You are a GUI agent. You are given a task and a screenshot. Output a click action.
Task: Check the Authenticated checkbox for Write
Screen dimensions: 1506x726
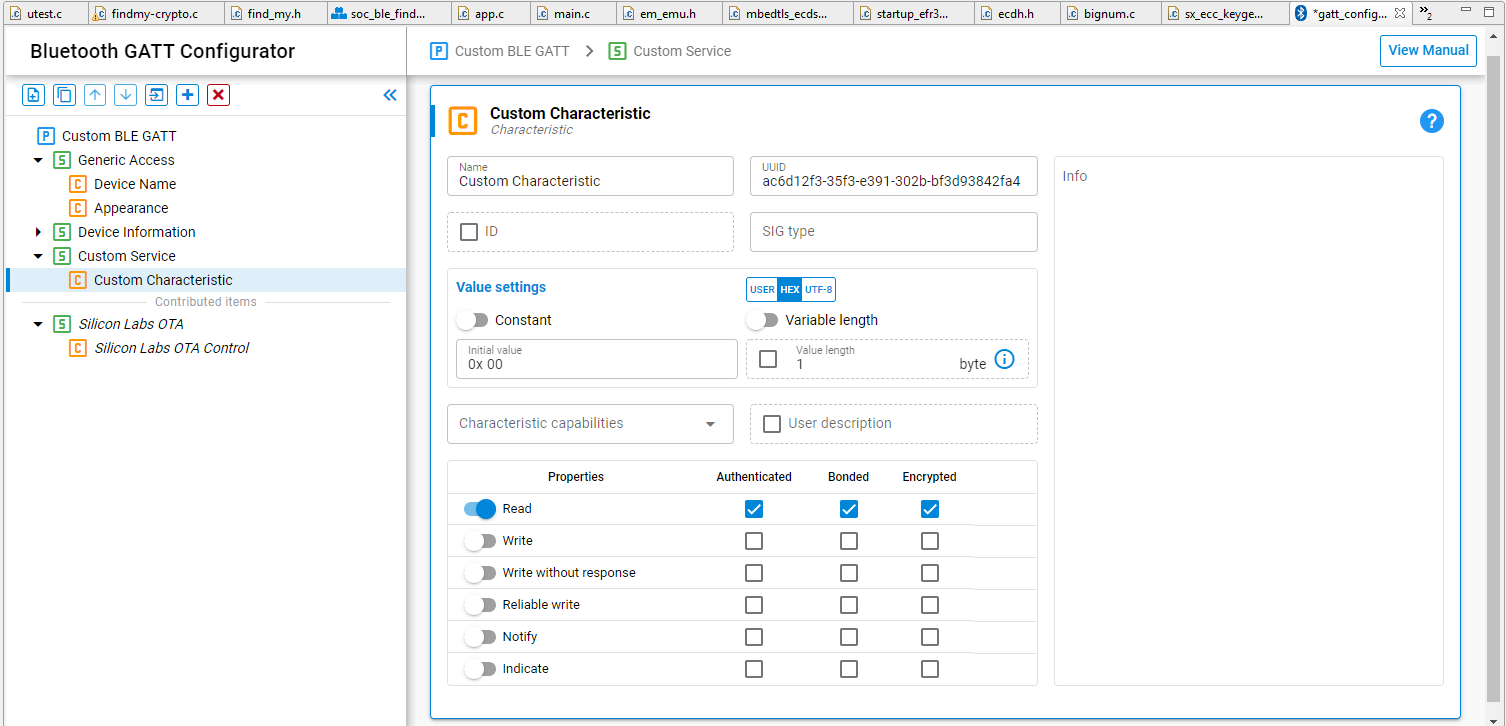tap(754, 540)
